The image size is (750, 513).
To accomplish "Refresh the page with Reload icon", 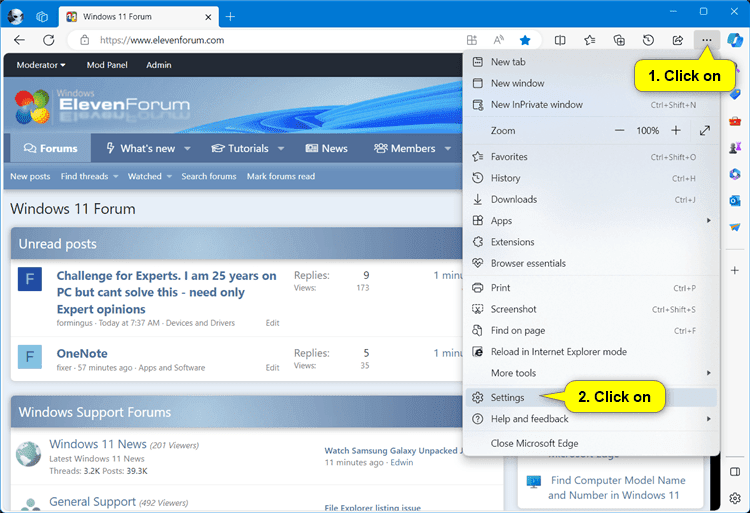I will click(49, 40).
